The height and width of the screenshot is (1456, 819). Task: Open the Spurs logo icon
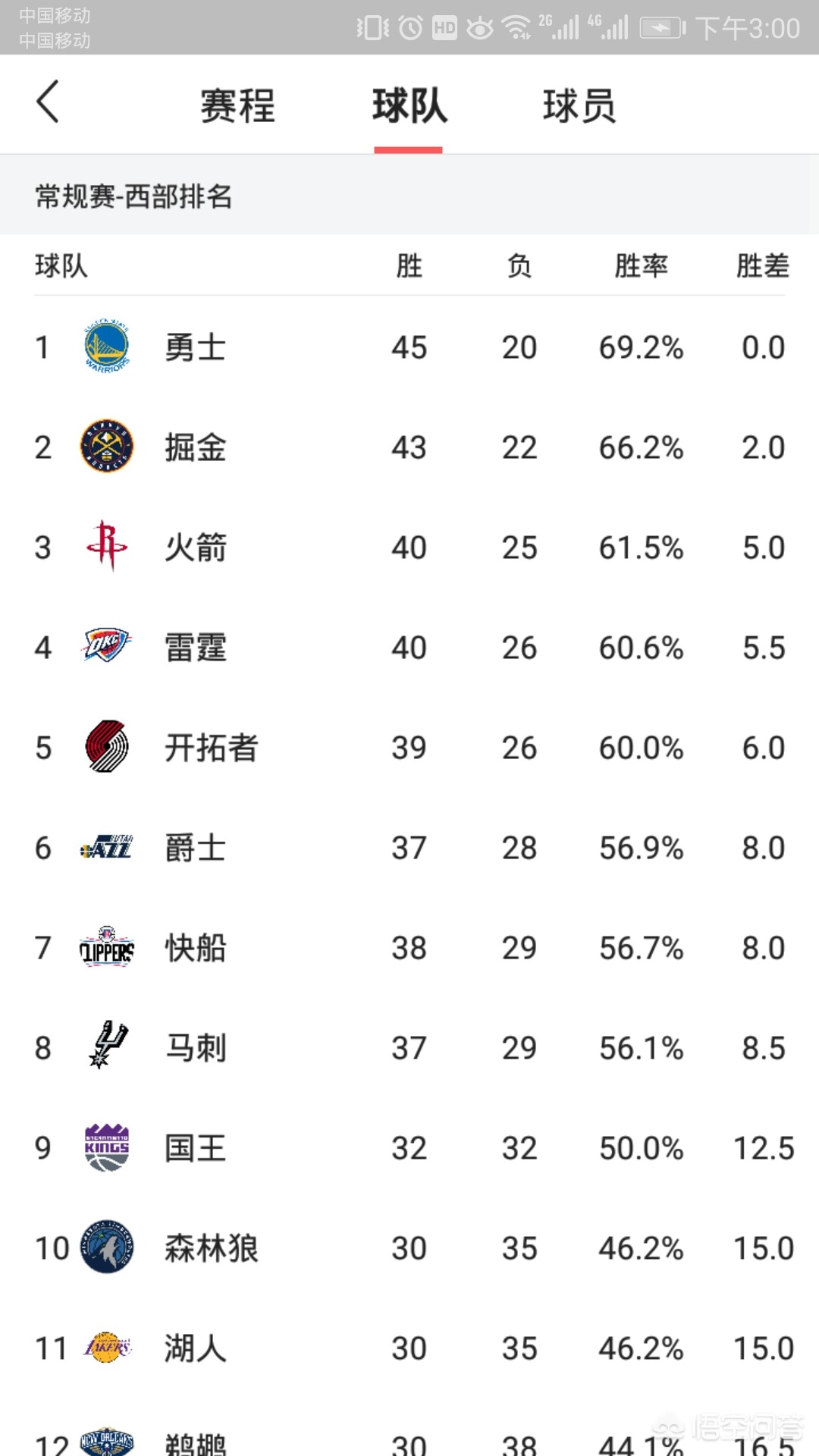108,1046
